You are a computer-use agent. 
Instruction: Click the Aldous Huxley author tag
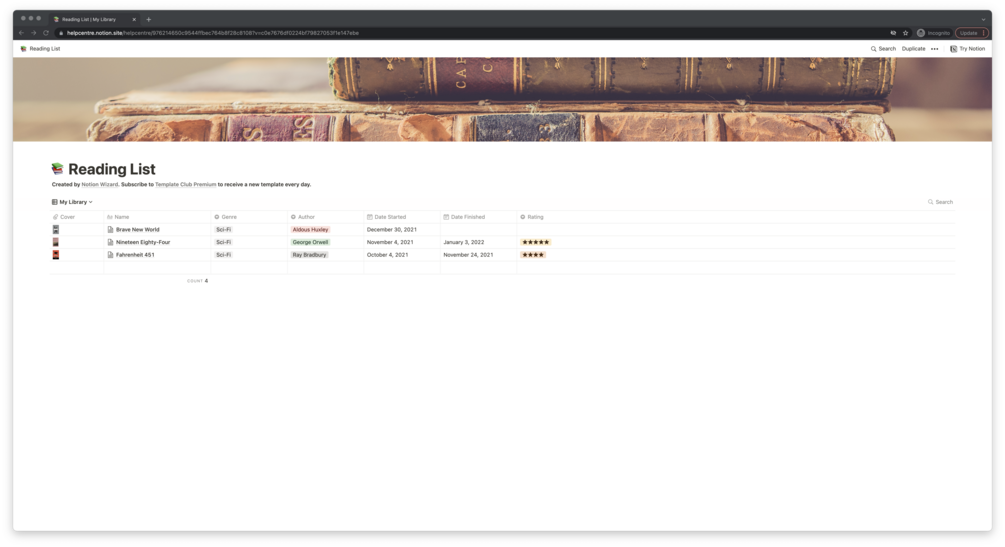[310, 230]
